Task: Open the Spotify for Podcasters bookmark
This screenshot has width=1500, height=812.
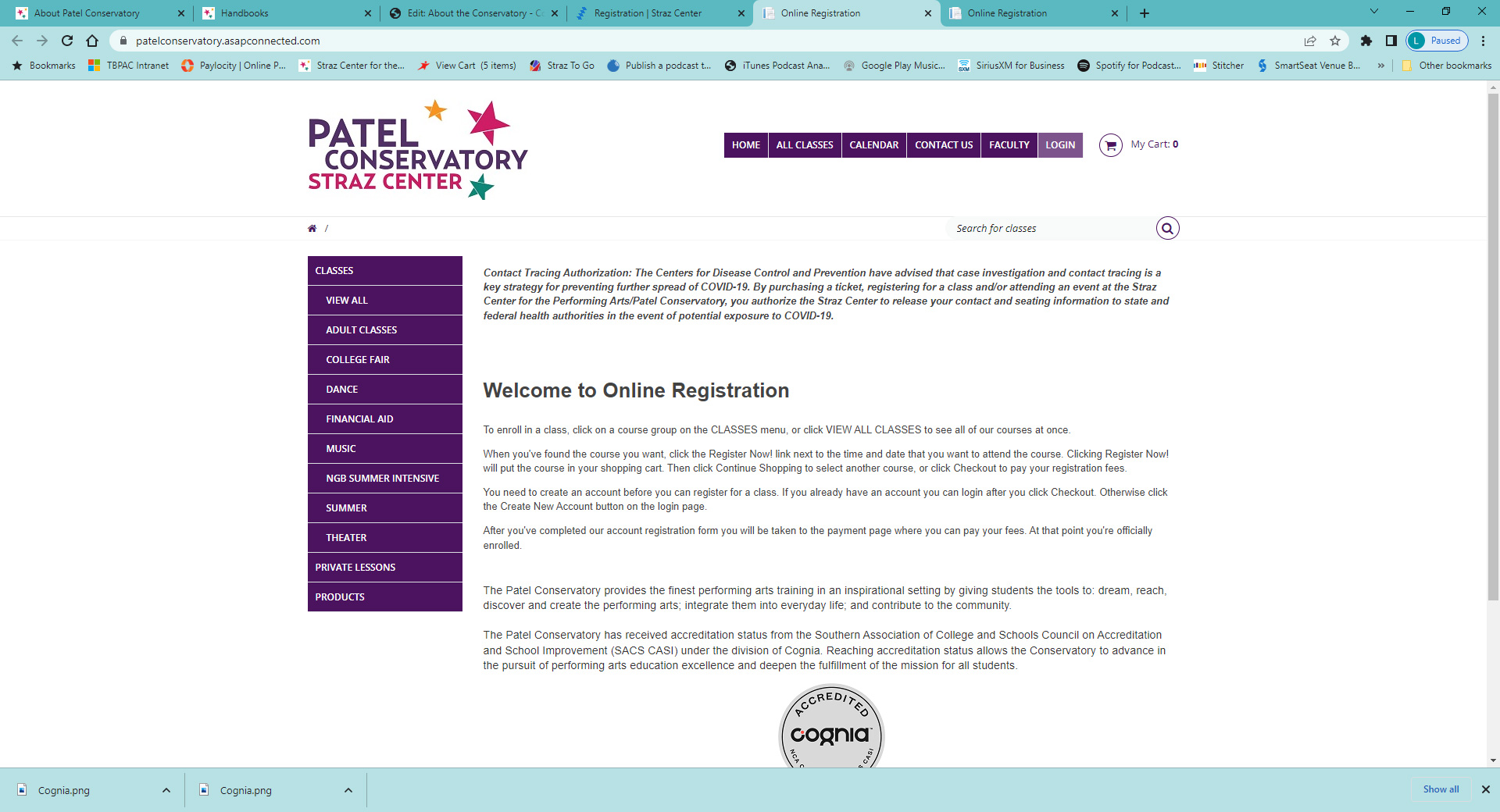Action: 1128,66
